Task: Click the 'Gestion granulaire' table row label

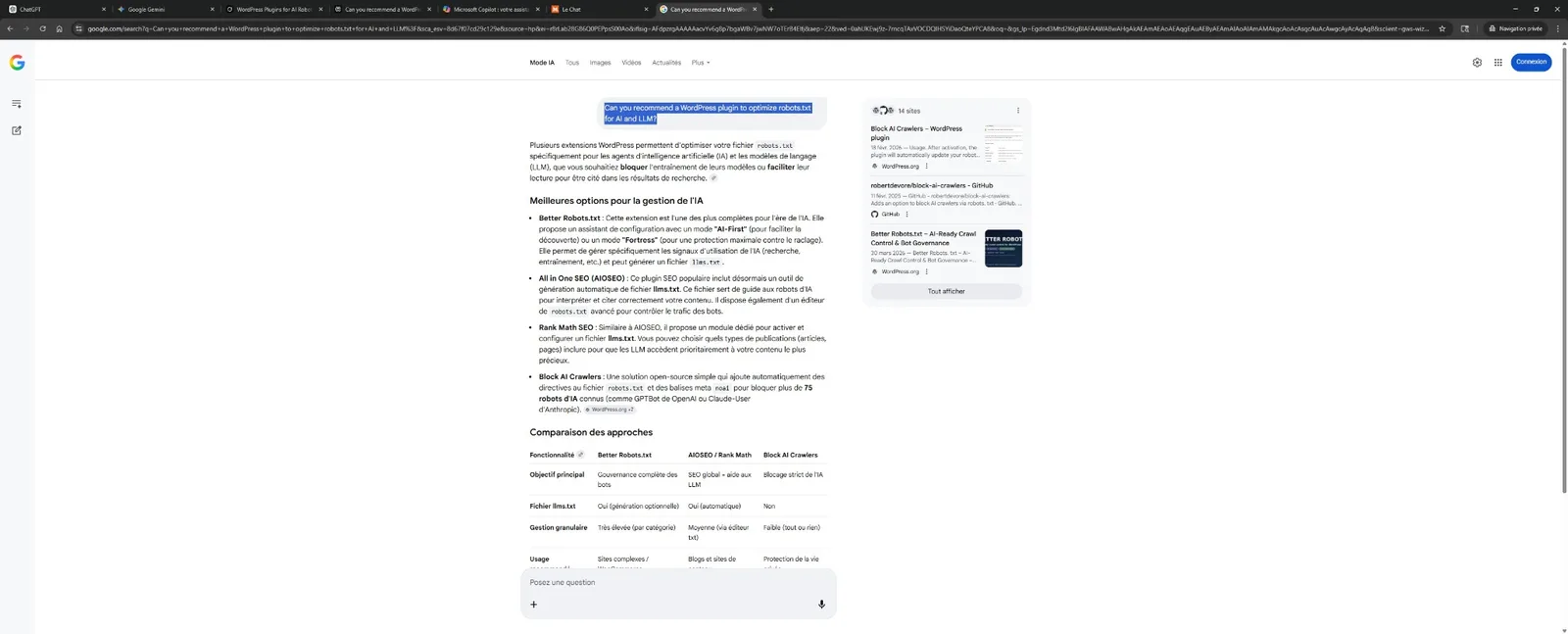Action: tap(559, 527)
